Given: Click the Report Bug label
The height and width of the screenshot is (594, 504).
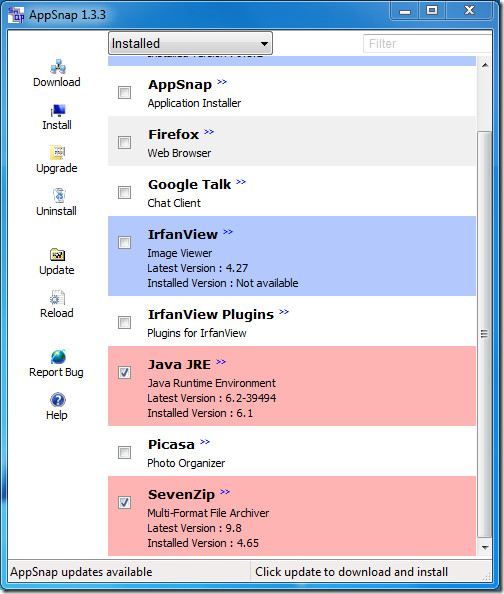Looking at the screenshot, I should pyautogui.click(x=56, y=372).
